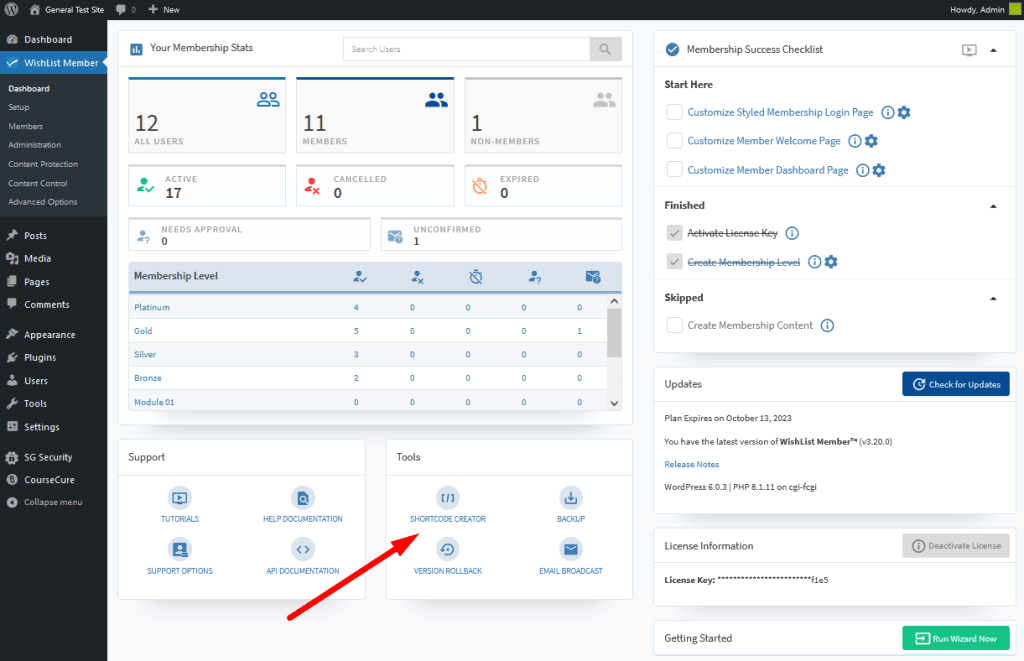Viewport: 1024px width, 661px height.
Task: Collapse the Skipped checklist section
Action: [x=993, y=298]
